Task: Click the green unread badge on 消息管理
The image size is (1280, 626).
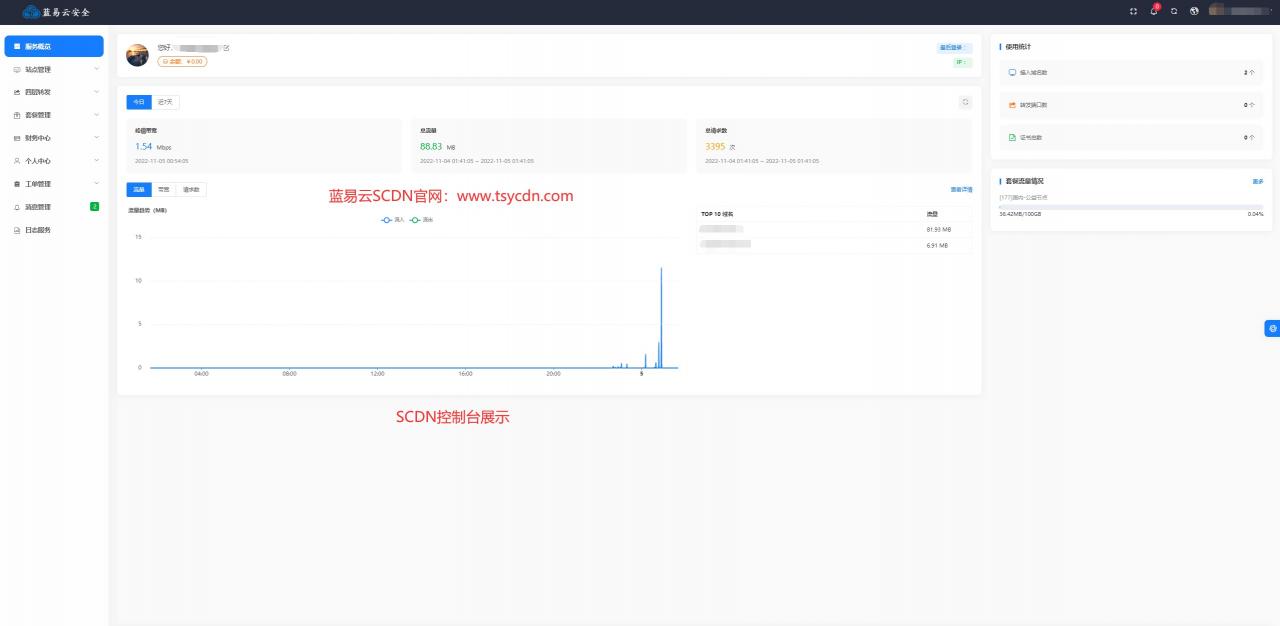Action: (x=95, y=207)
